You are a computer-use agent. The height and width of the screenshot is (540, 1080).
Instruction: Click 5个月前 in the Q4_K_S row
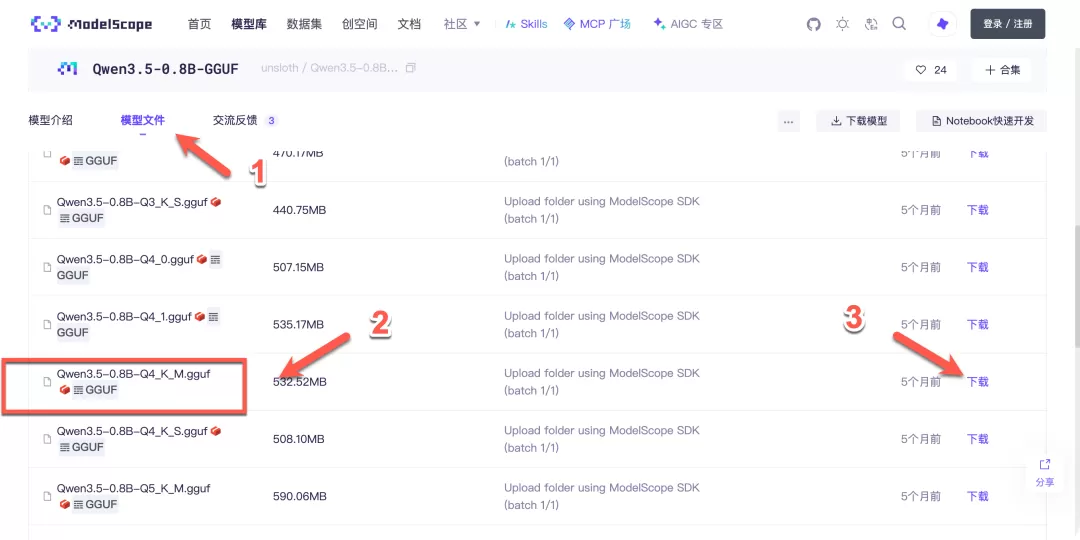tap(920, 439)
